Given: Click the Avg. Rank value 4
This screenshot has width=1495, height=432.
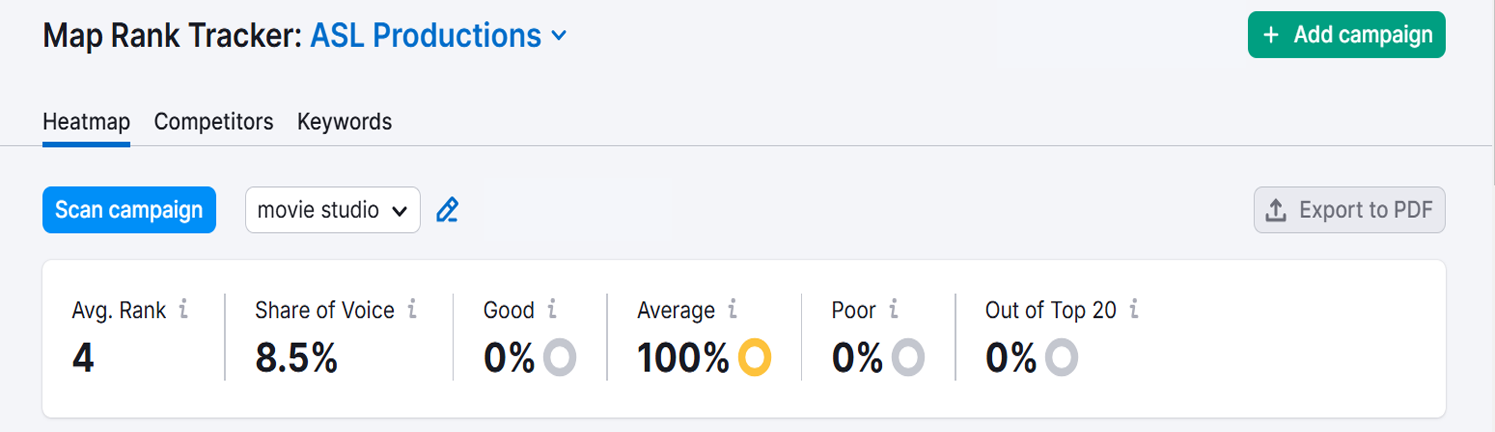Looking at the screenshot, I should pos(83,357).
